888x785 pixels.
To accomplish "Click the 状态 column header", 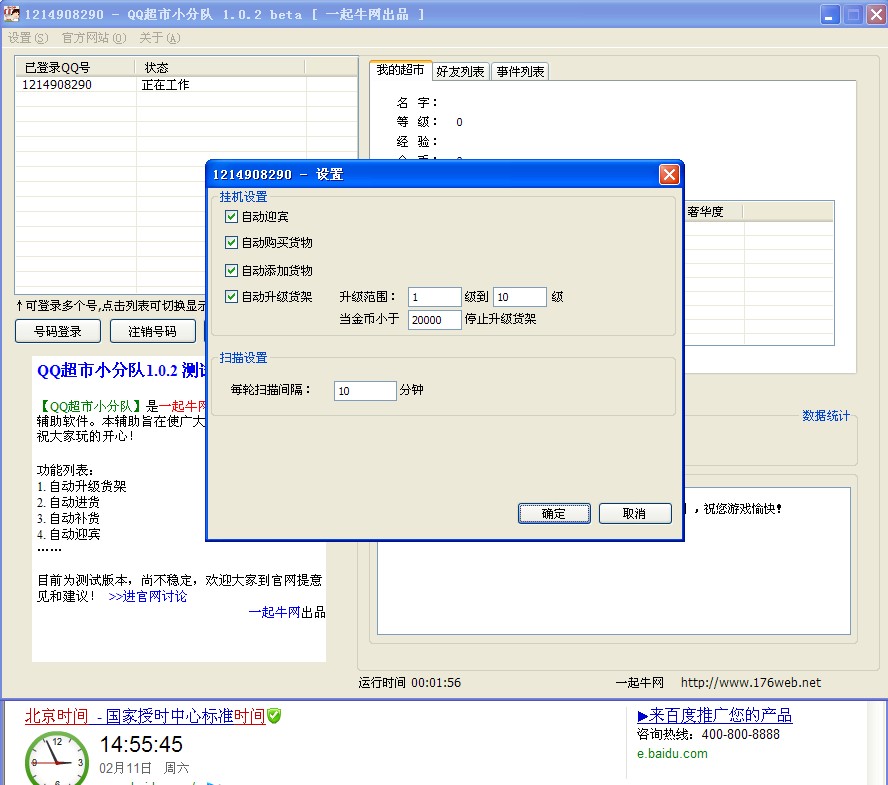I will [220, 67].
